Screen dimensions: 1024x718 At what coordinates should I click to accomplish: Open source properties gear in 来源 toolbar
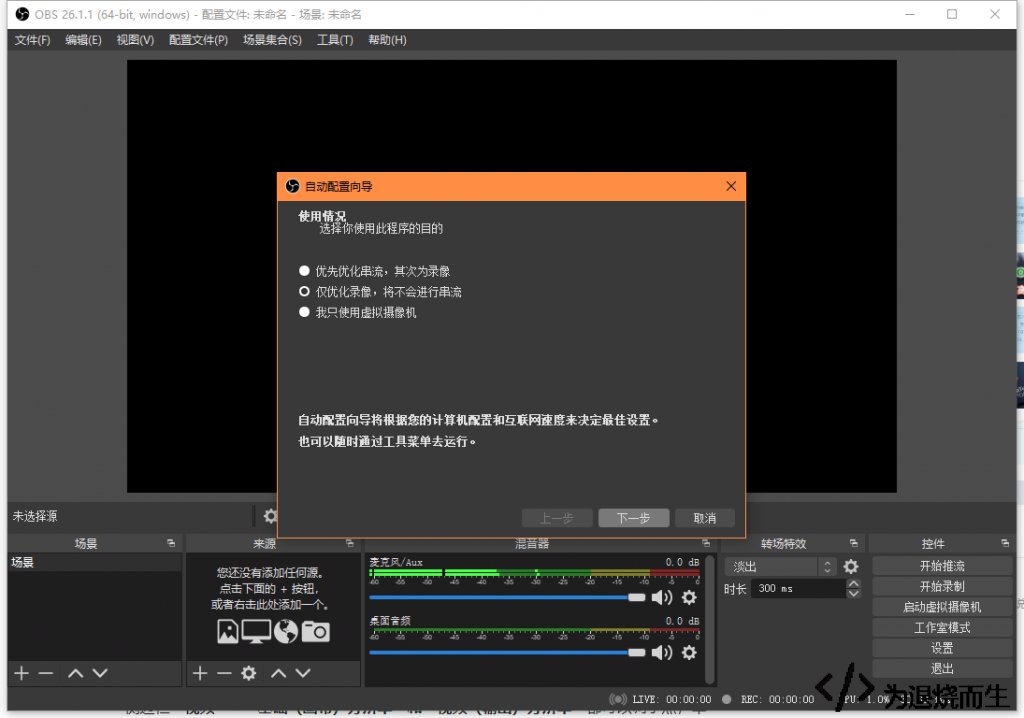[x=249, y=673]
